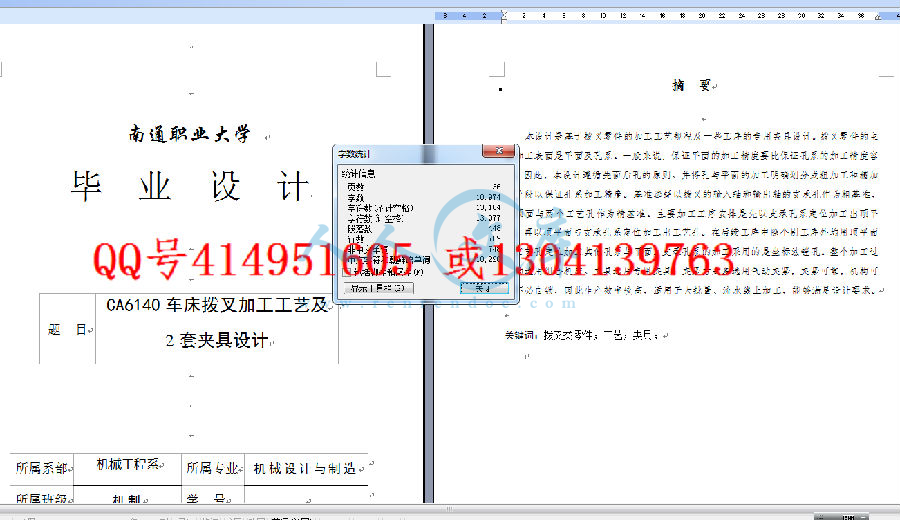
Task: Click the 字数 word count row
Action: click(424, 197)
